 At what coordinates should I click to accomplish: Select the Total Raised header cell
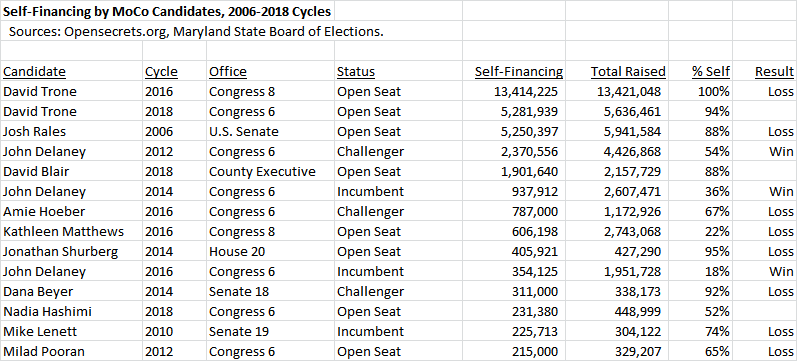pos(617,71)
